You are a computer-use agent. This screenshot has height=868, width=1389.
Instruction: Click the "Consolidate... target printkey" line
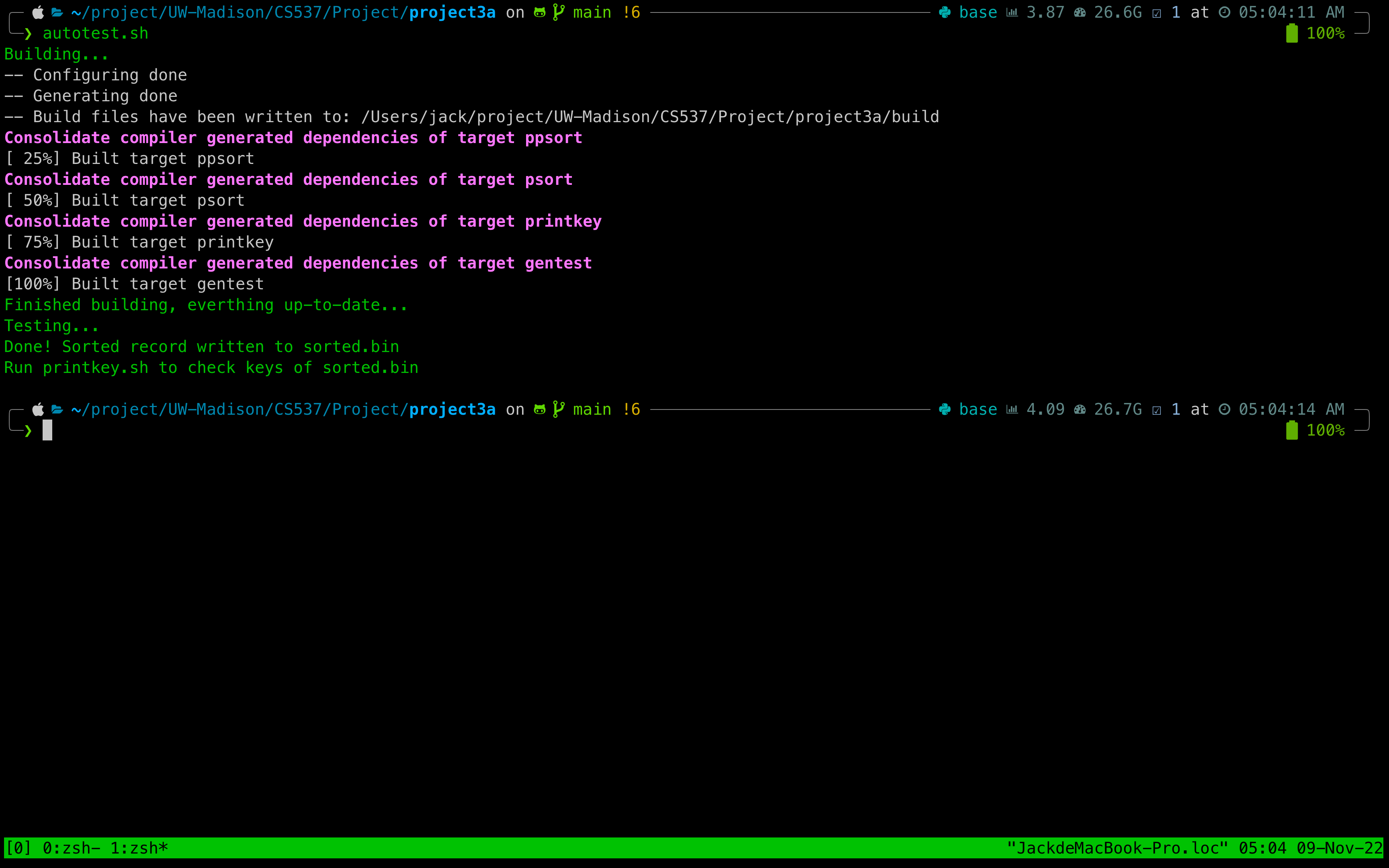pos(303,221)
